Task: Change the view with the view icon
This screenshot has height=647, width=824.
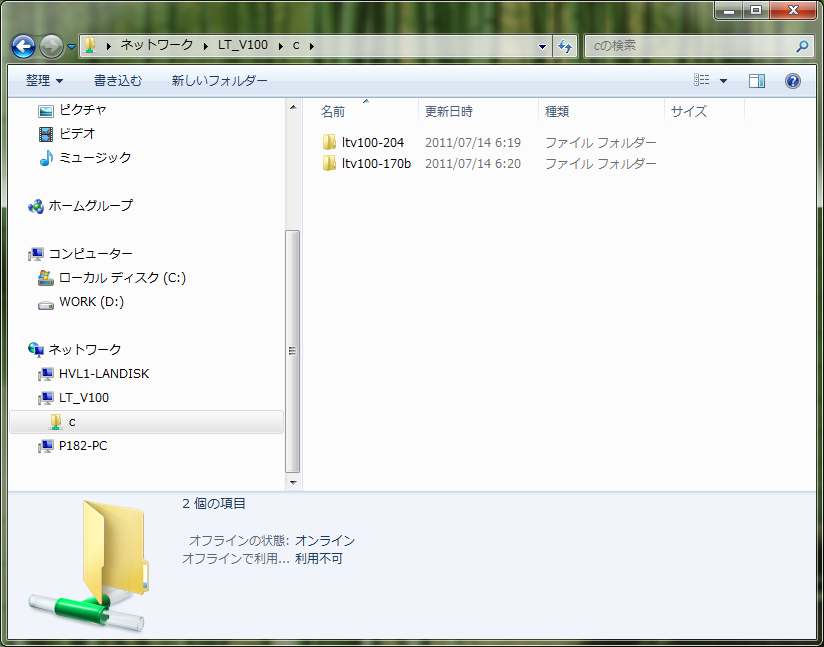Action: tap(702, 80)
